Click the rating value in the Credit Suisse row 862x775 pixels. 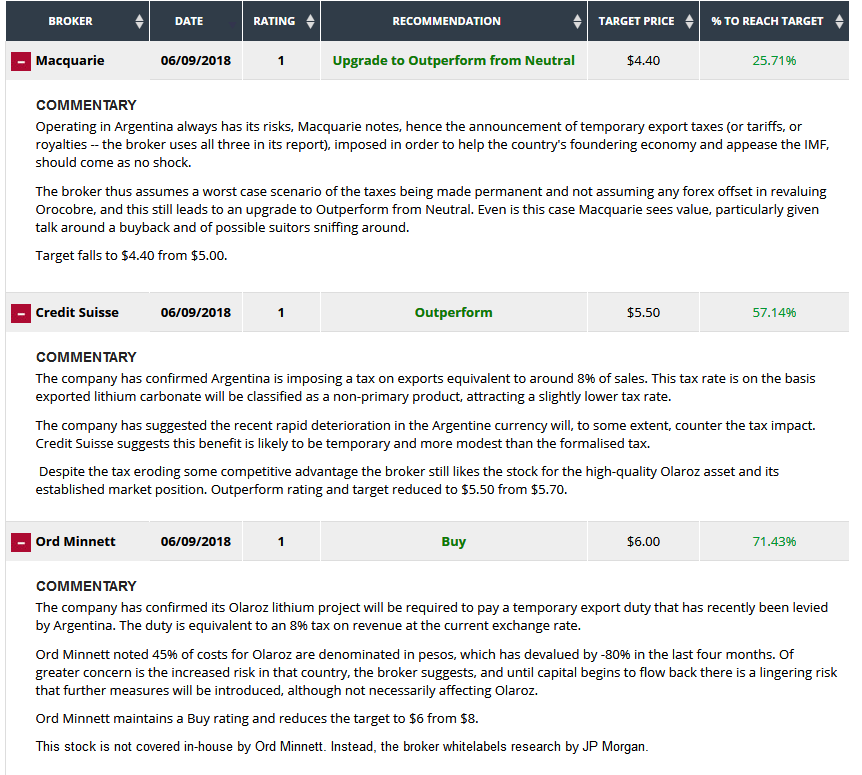click(281, 312)
